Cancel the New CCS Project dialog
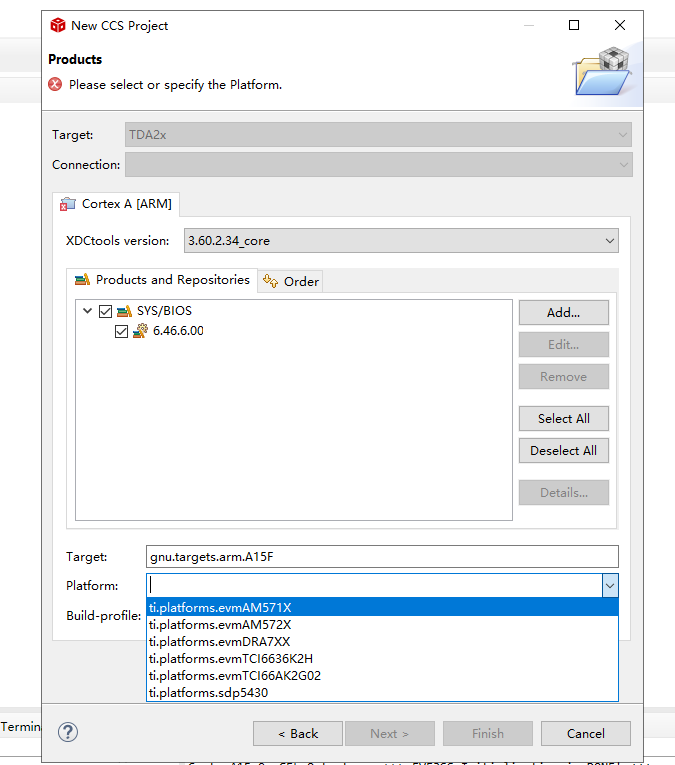The height and width of the screenshot is (765, 675). tap(586, 733)
